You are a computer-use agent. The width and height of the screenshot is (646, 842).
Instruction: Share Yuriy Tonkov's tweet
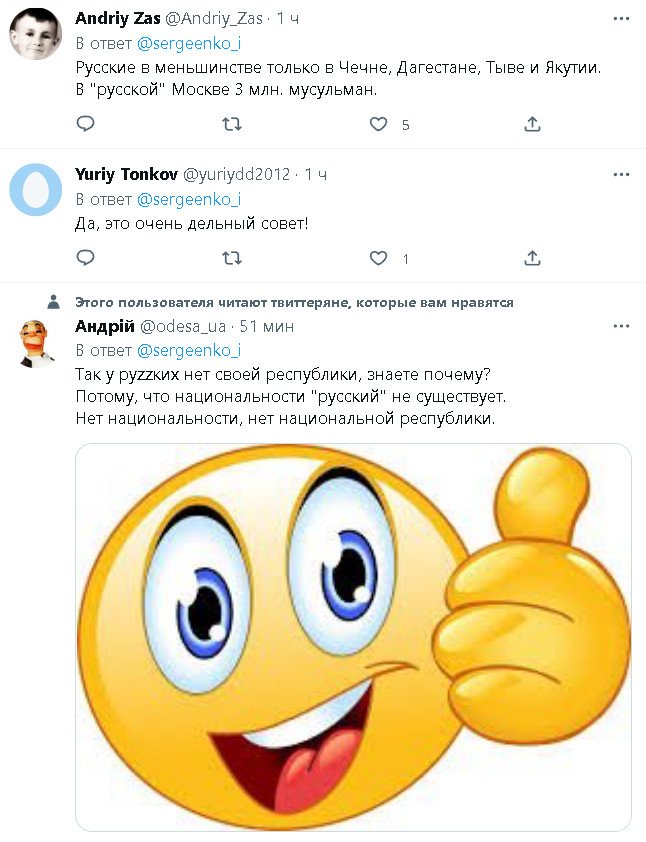click(x=533, y=258)
